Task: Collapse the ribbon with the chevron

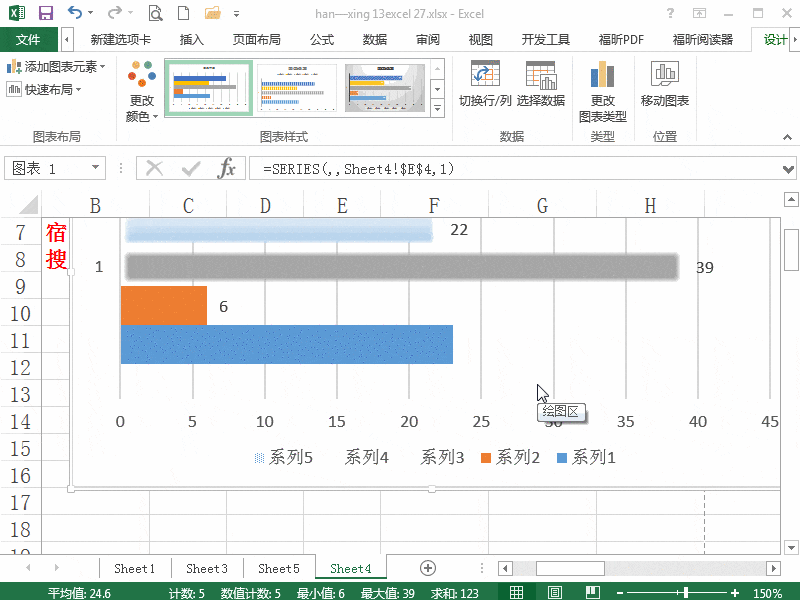Action: 788,138
